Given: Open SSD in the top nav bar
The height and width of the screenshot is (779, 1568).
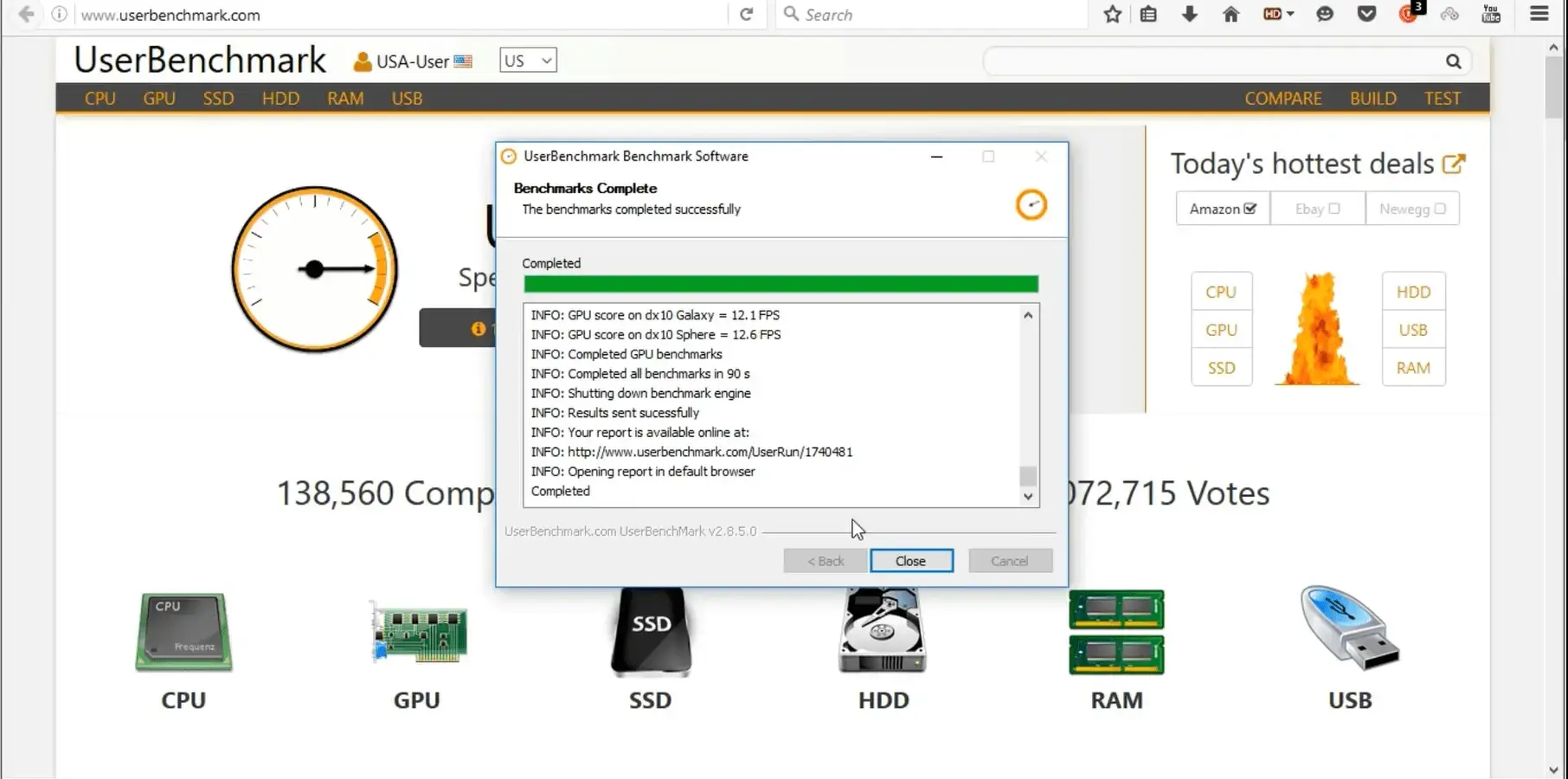Looking at the screenshot, I should tap(219, 99).
